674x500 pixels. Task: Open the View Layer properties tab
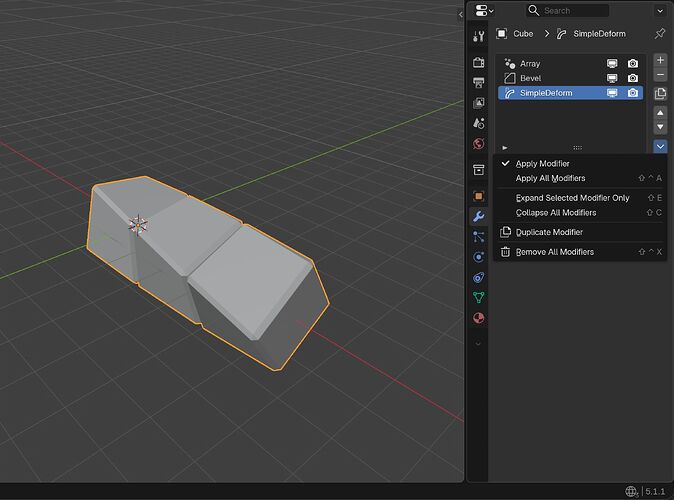point(478,103)
